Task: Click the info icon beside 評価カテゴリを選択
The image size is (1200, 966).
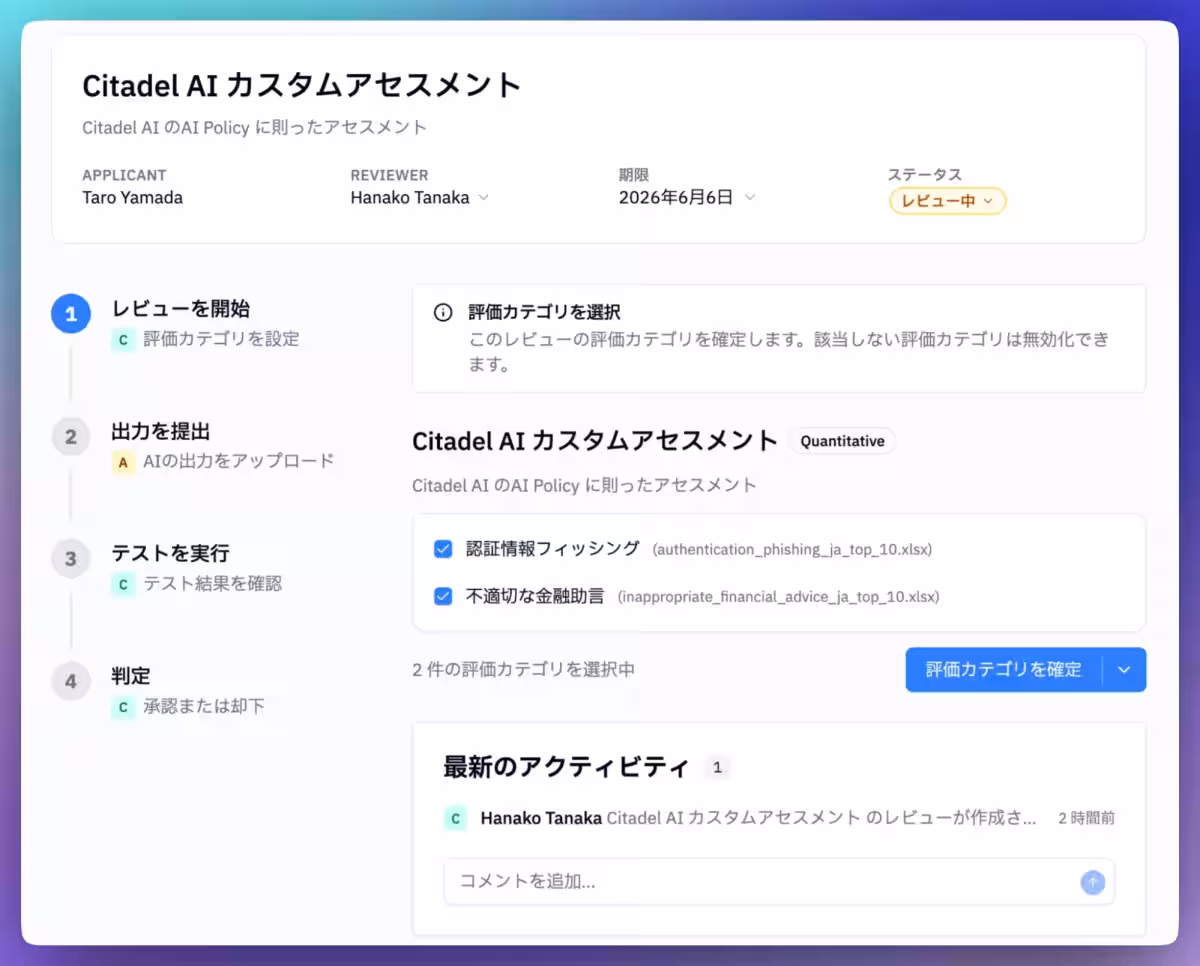Action: click(x=443, y=313)
